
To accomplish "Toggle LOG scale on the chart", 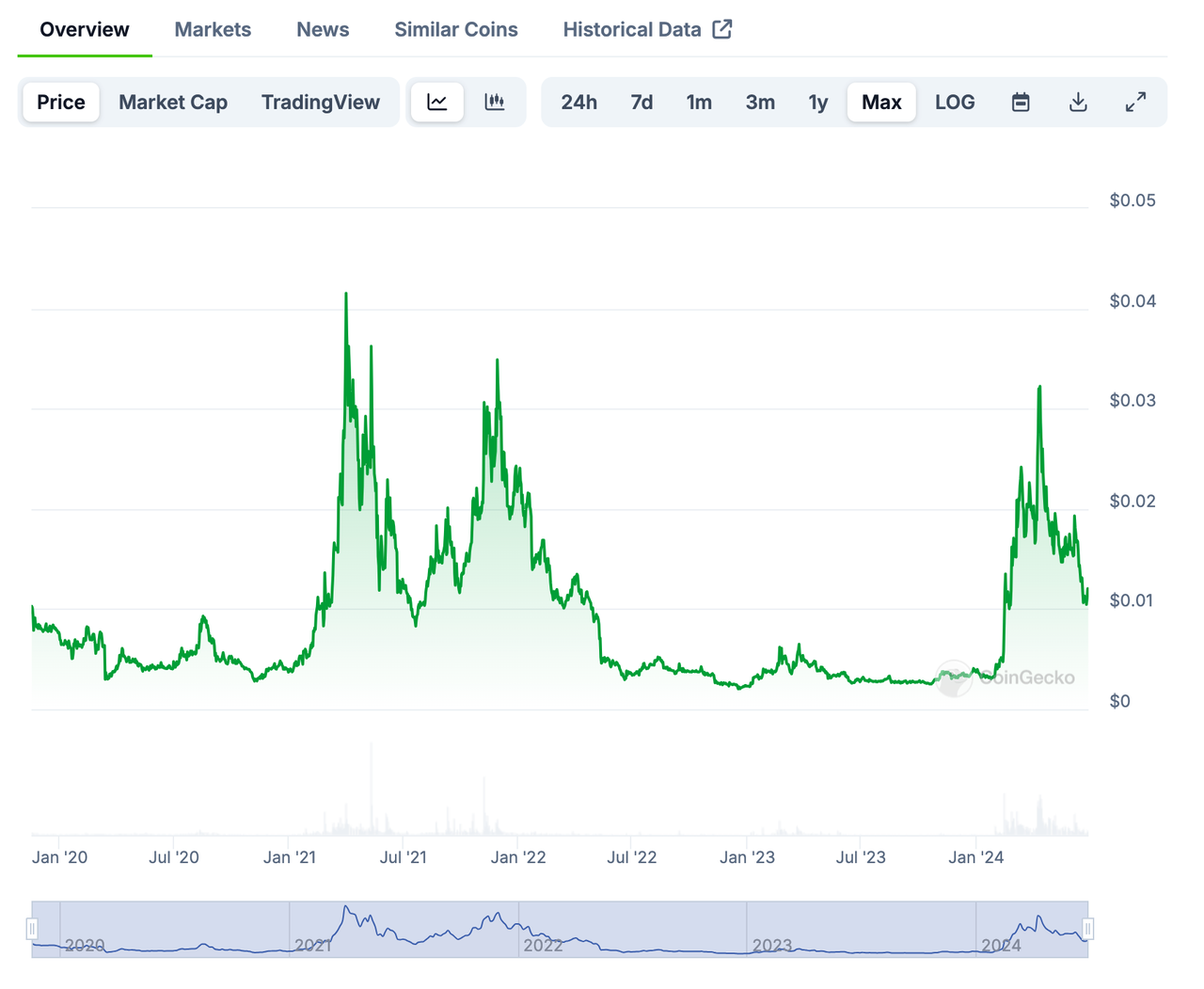I will (x=955, y=102).
